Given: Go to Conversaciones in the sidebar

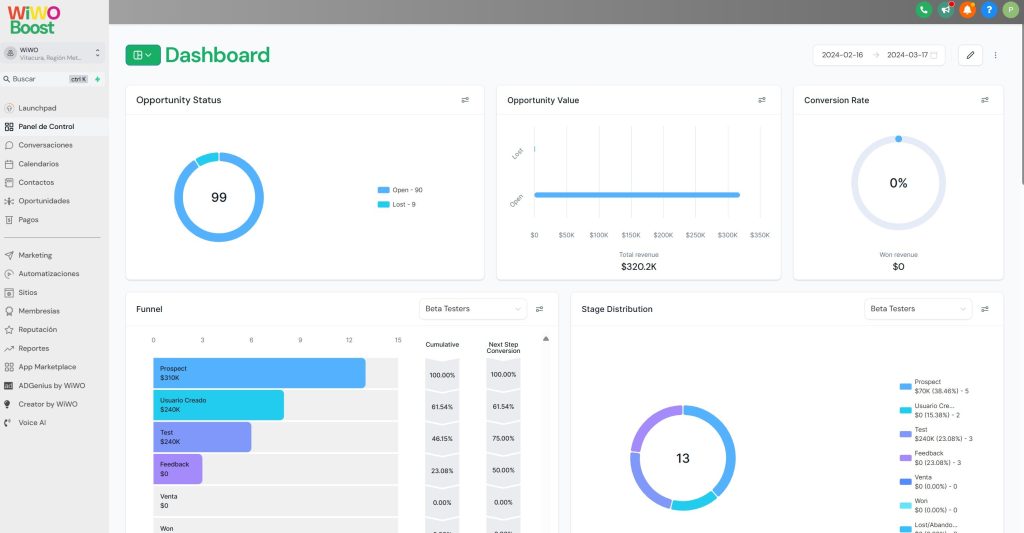Looking at the screenshot, I should [45, 145].
